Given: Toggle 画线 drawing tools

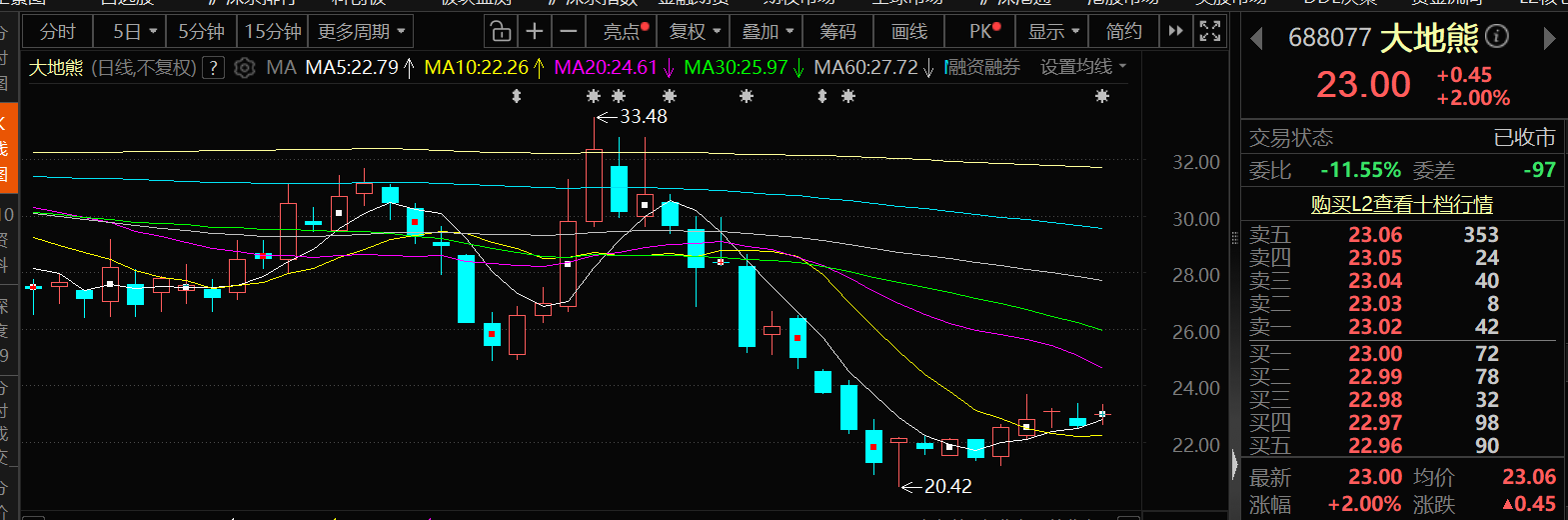Looking at the screenshot, I should click(x=908, y=32).
